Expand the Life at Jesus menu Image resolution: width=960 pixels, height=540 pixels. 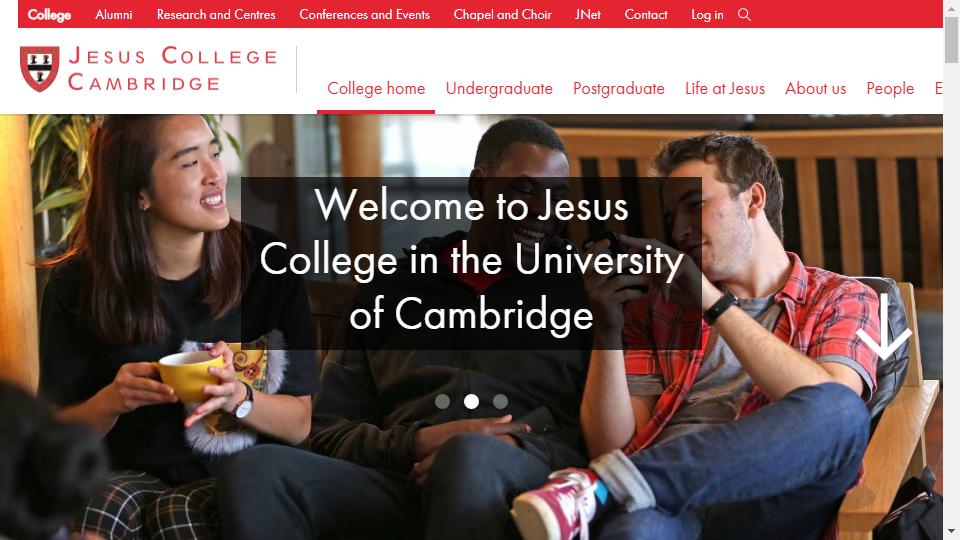[x=725, y=89]
